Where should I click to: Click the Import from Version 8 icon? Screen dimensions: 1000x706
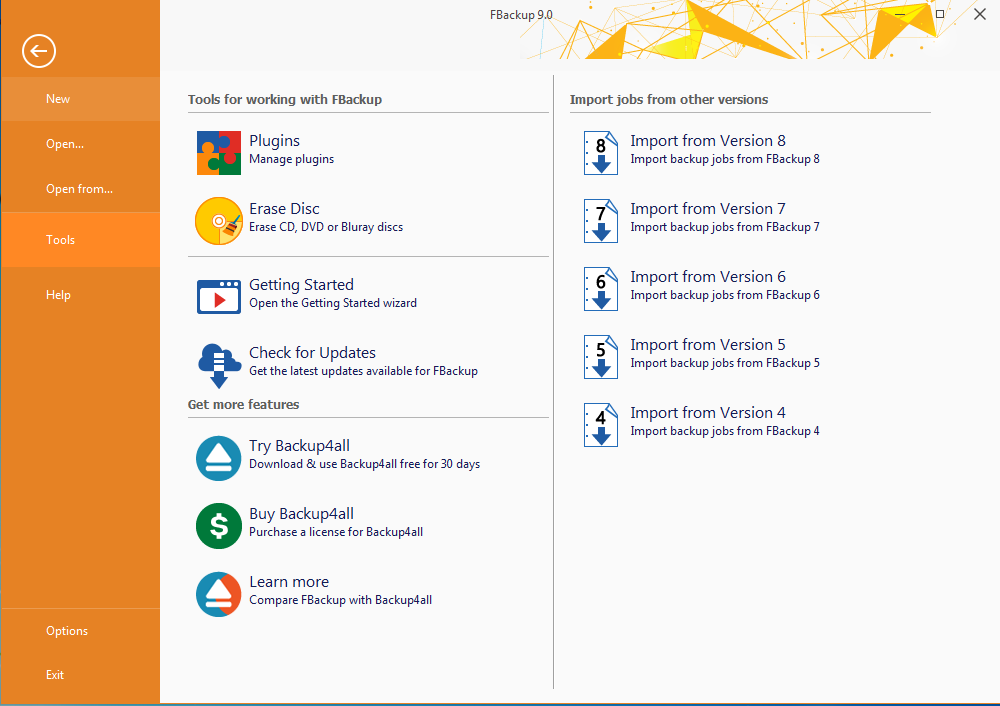[x=601, y=153]
